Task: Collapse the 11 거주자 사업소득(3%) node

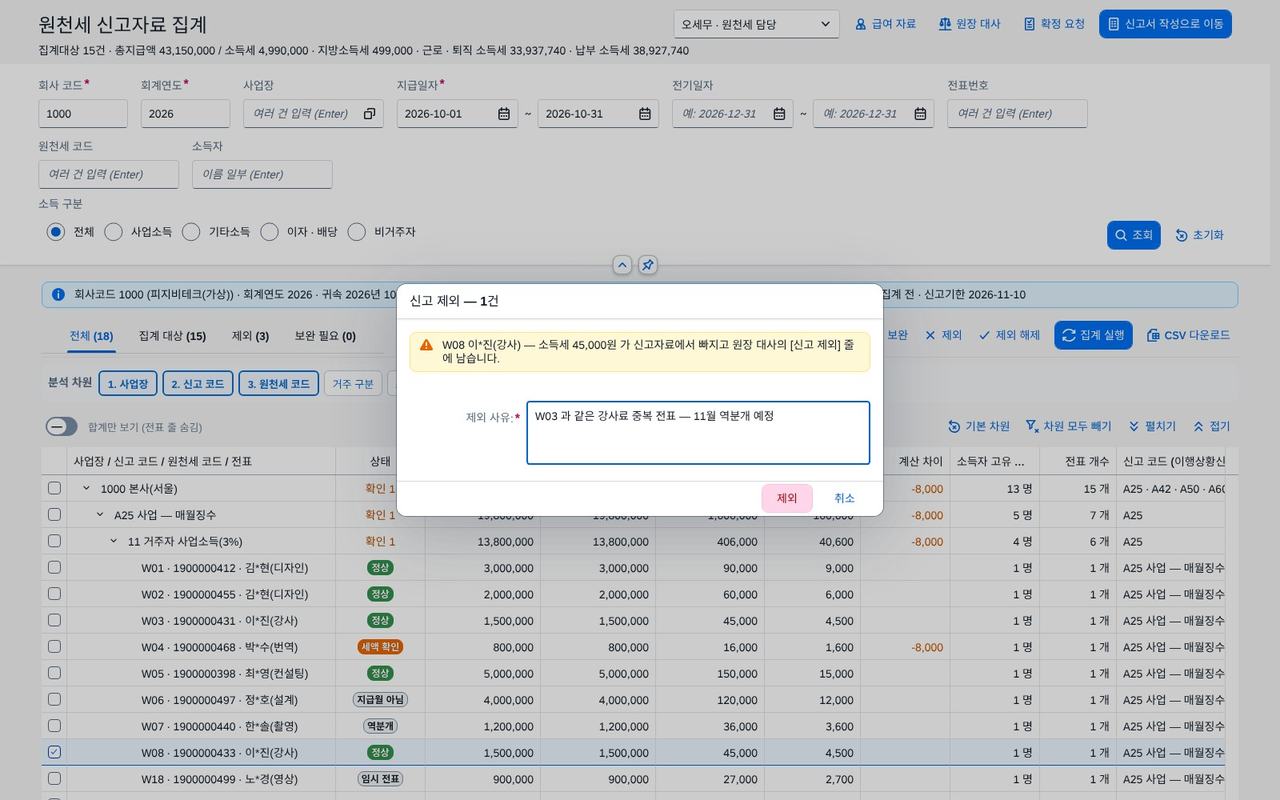Action: tap(113, 541)
